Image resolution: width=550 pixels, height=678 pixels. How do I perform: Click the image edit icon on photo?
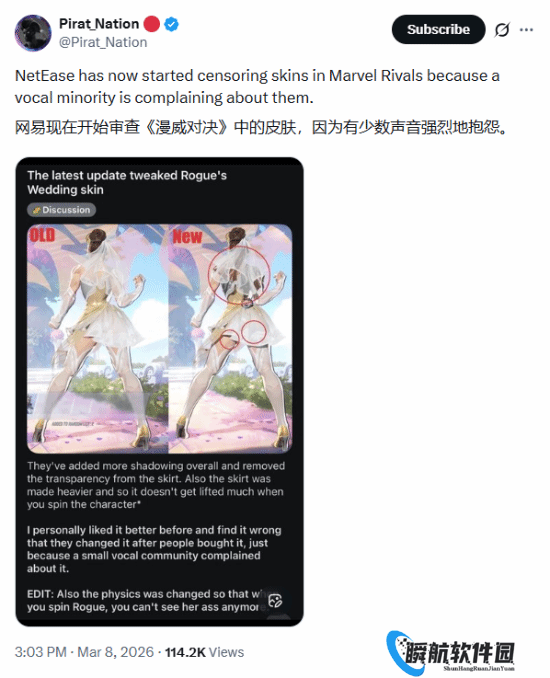275,601
